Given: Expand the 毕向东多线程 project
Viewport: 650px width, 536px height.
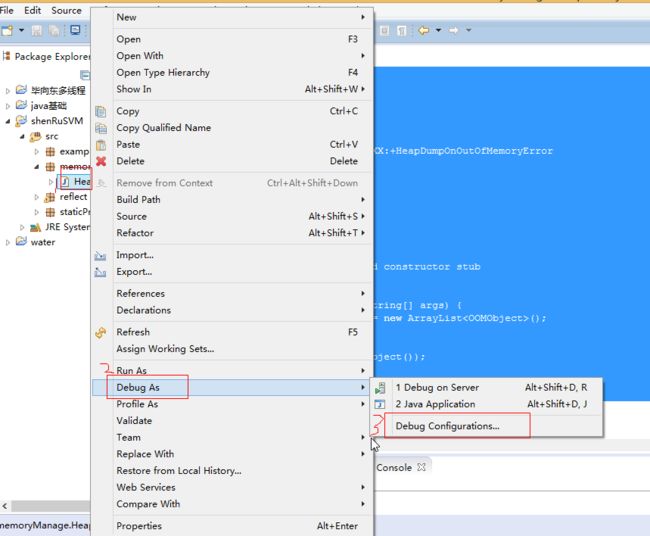Looking at the screenshot, I should [x=7, y=90].
